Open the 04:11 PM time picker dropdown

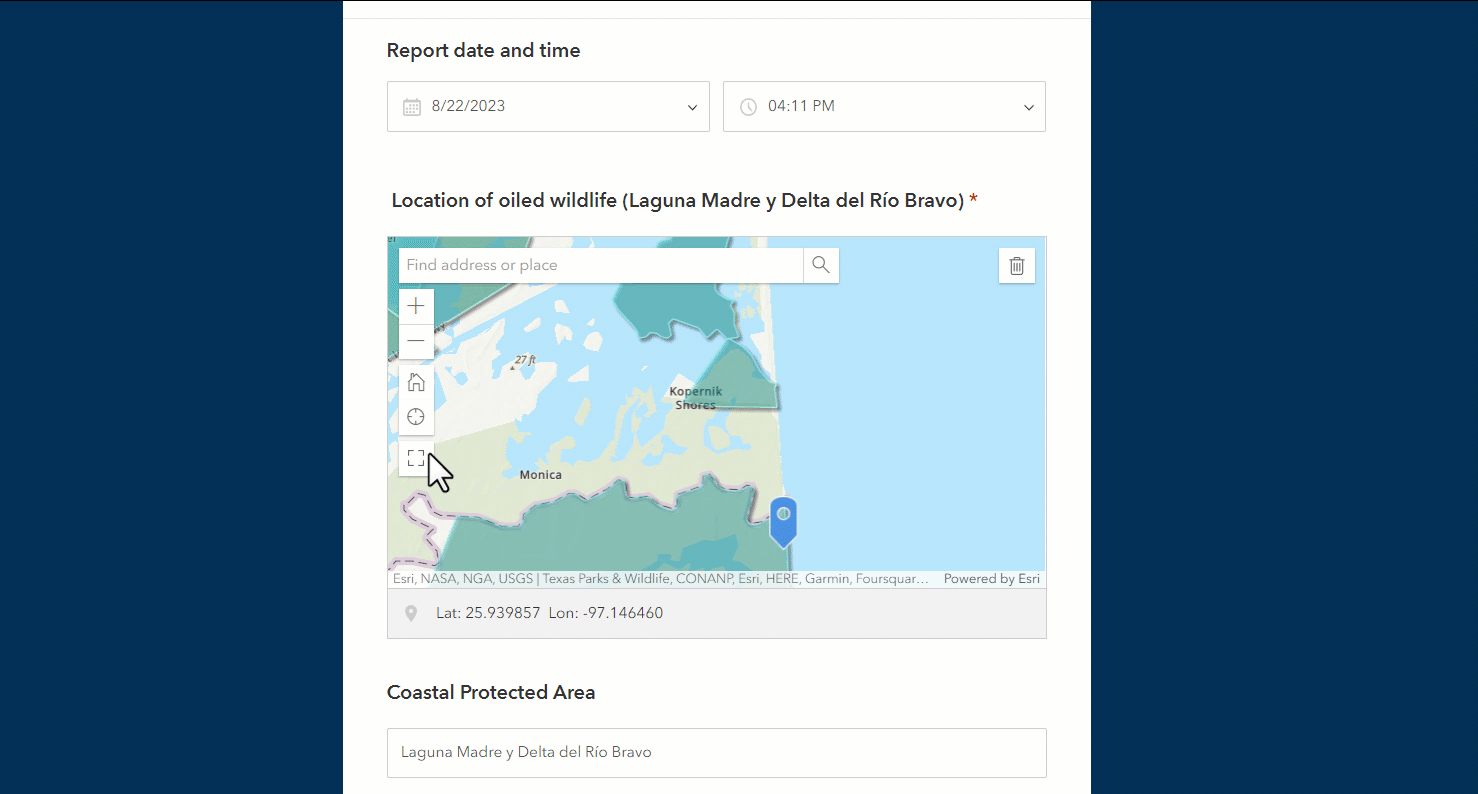[1028, 106]
